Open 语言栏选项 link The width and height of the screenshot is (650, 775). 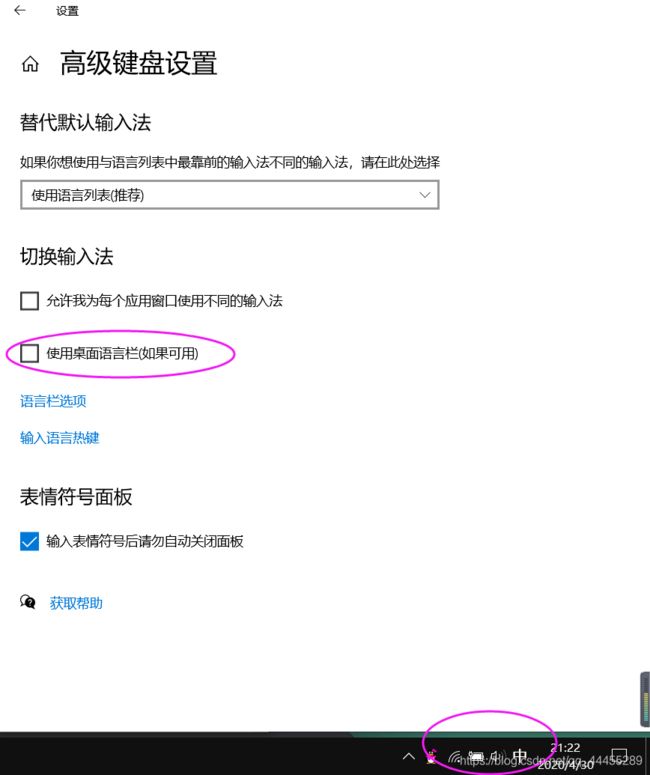click(53, 400)
